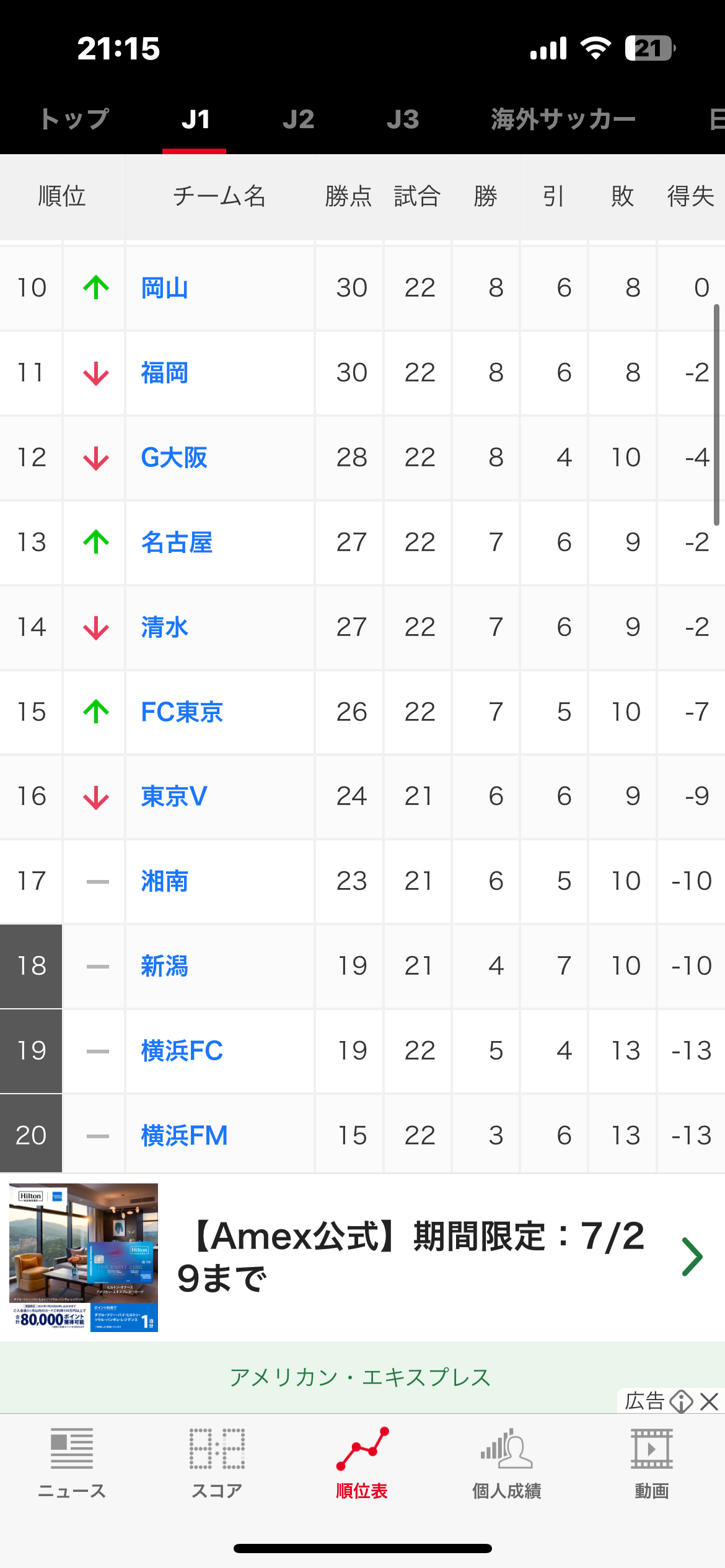Image resolution: width=725 pixels, height=1568 pixels.
Task: Open the FC東京 team link
Action: (x=182, y=712)
